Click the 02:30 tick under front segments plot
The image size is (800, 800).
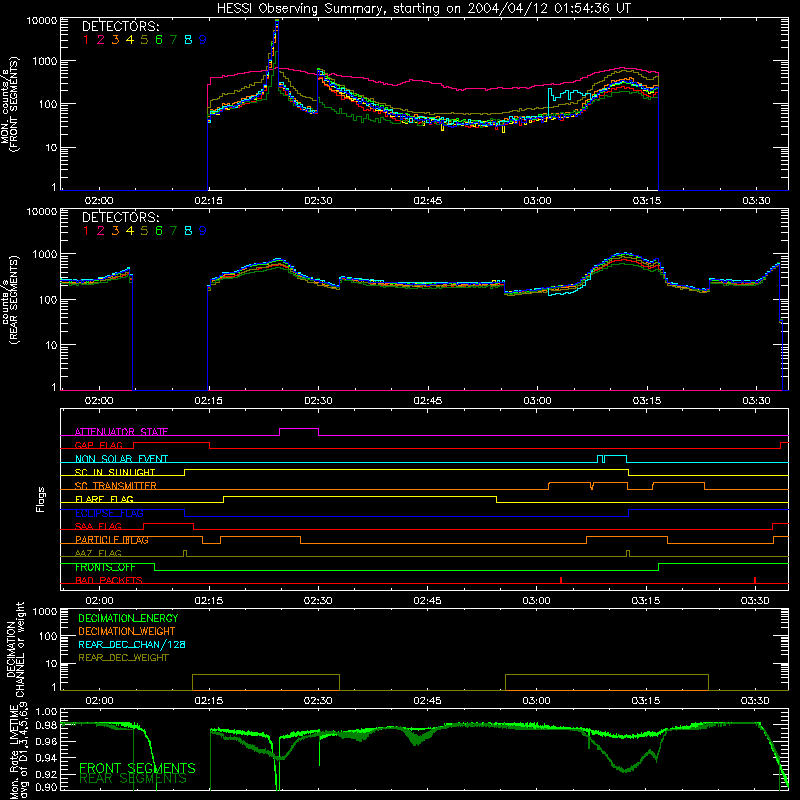318,201
